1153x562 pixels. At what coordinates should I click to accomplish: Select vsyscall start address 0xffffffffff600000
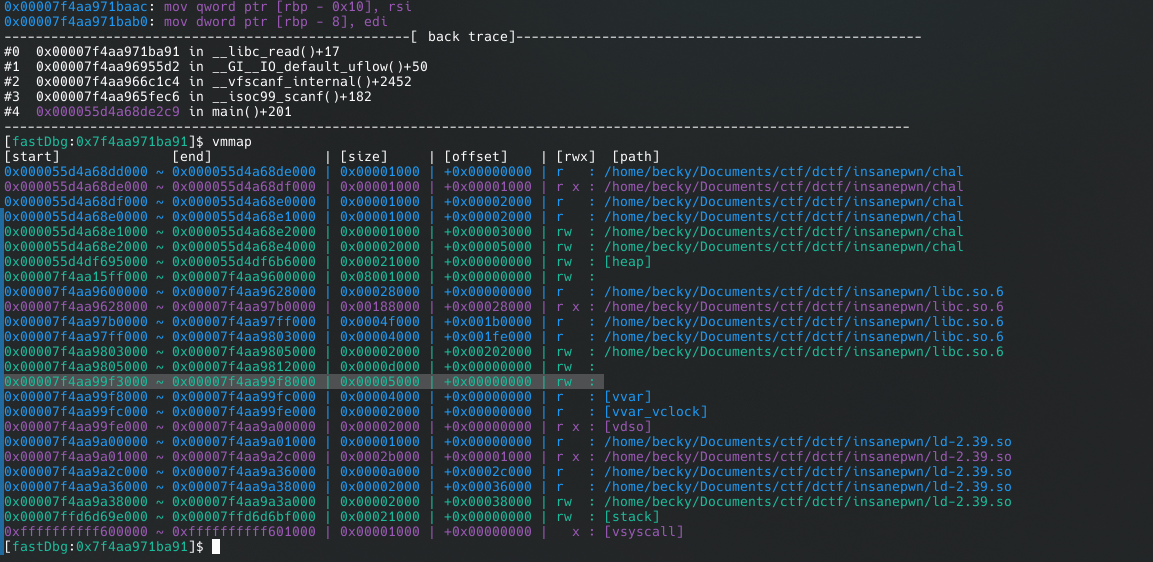[76, 531]
